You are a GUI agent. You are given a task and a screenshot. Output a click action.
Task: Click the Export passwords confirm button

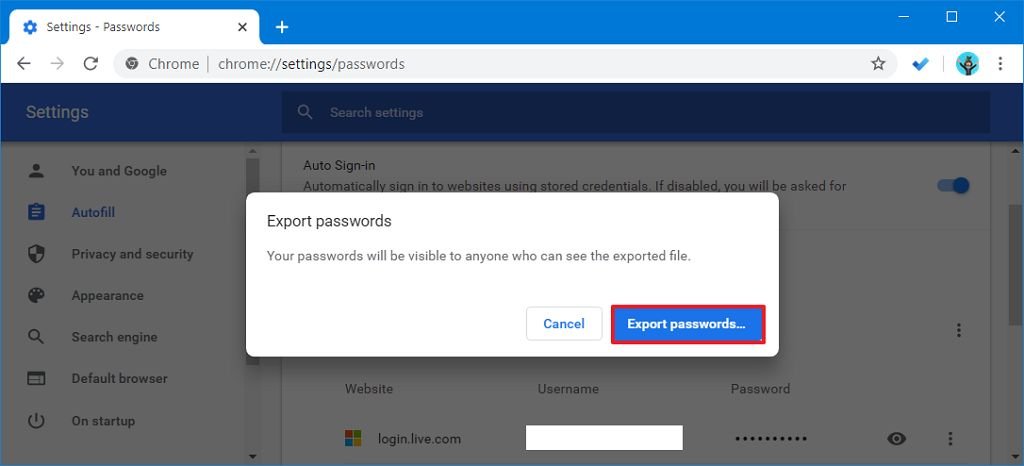[x=687, y=324]
